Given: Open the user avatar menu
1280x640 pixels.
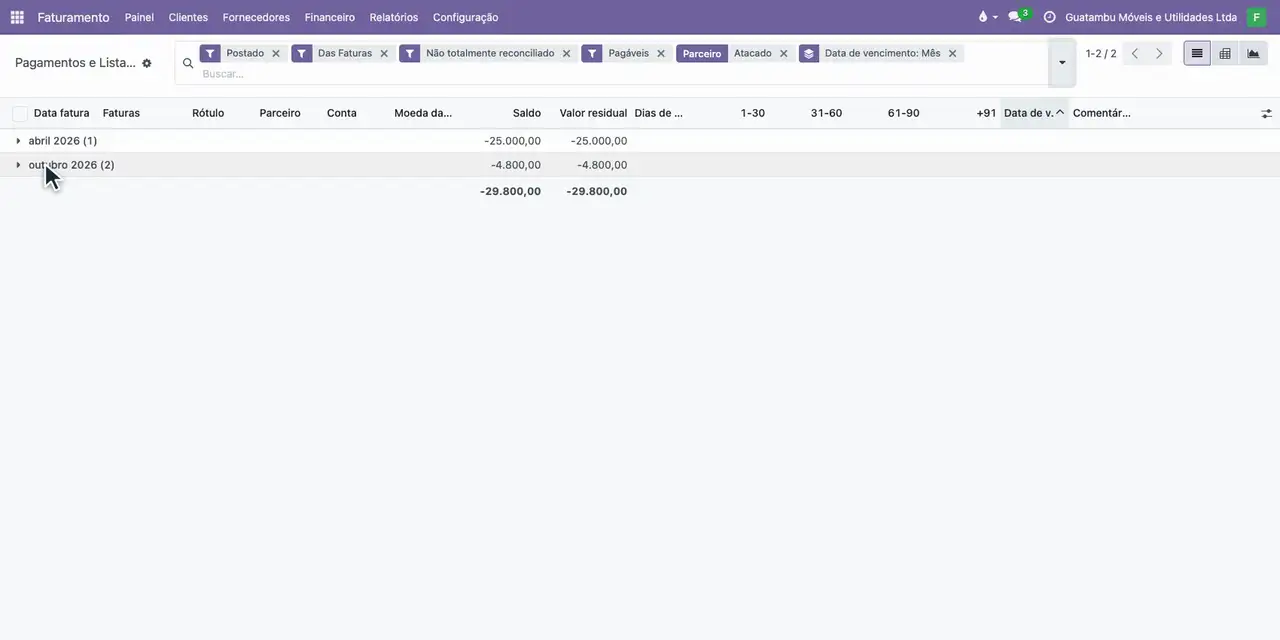Looking at the screenshot, I should coord(1256,17).
